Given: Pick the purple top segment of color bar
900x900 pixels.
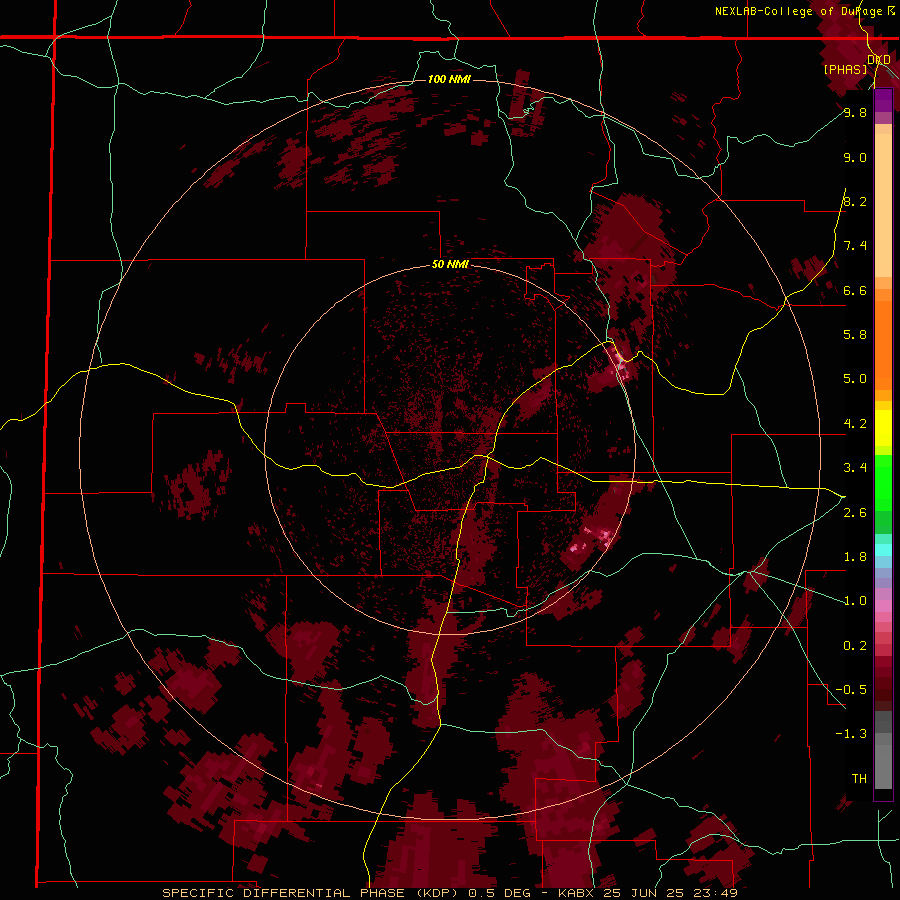Looking at the screenshot, I should click(x=883, y=100).
